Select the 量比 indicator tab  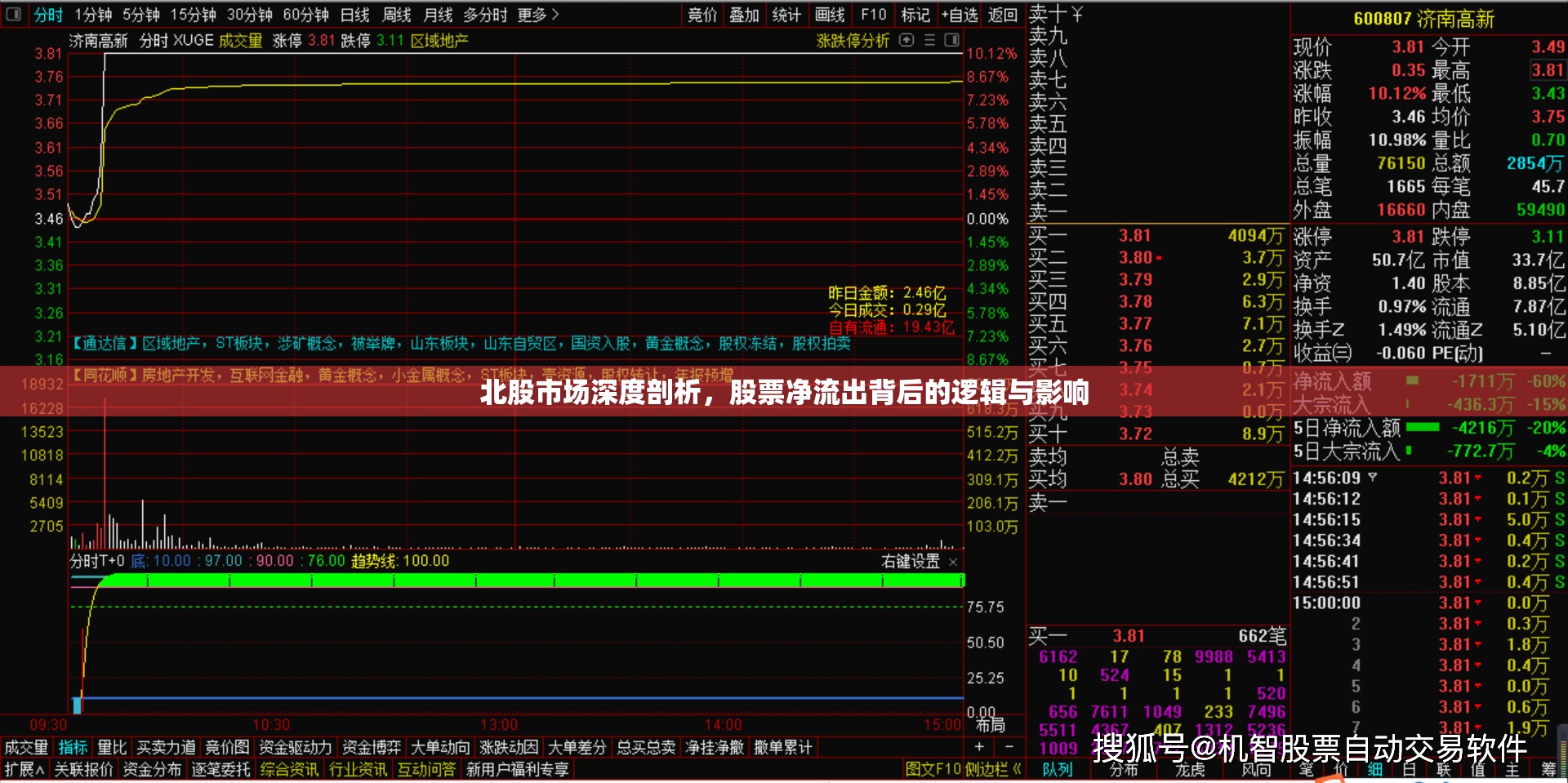point(112,747)
